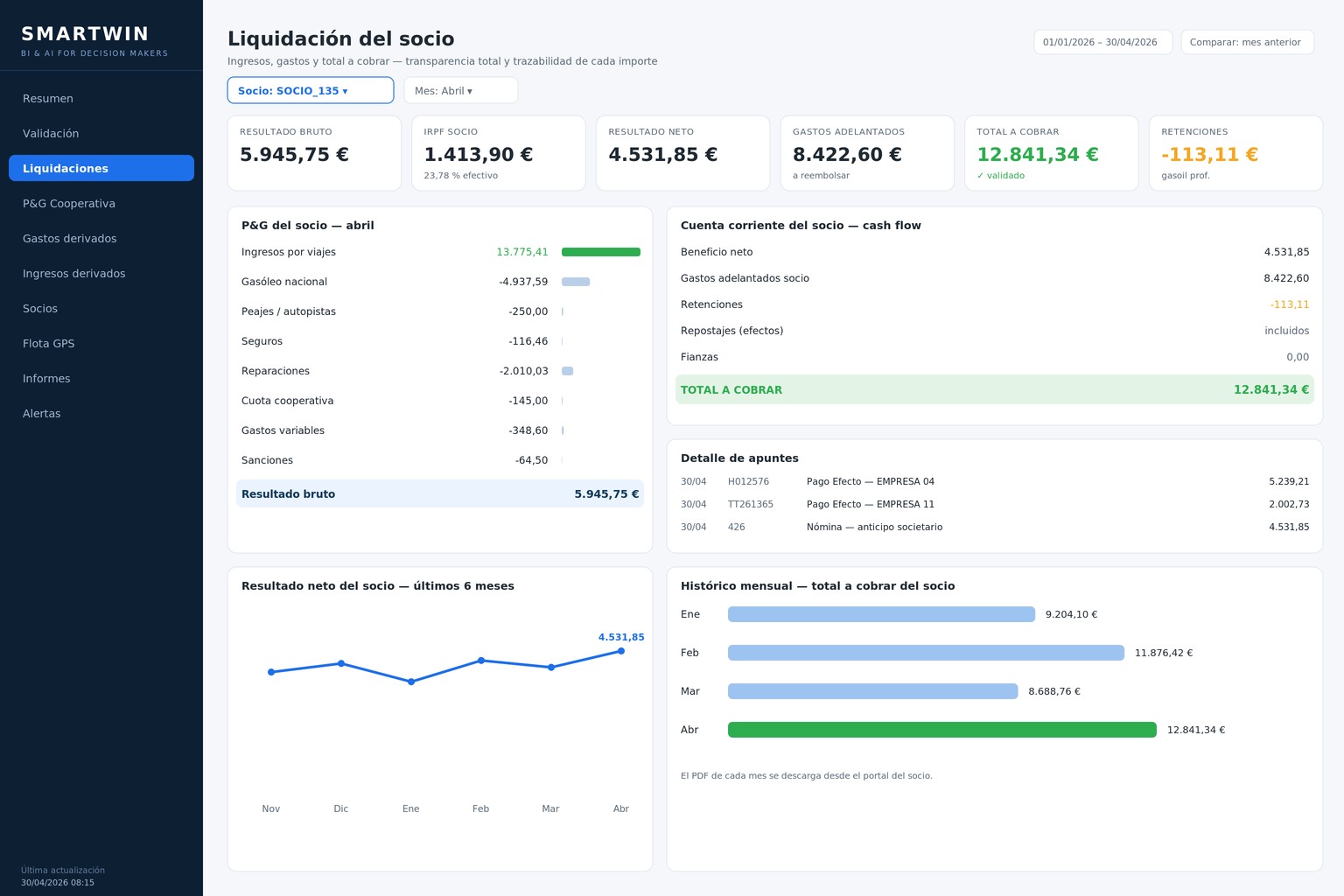The height and width of the screenshot is (896, 1344).
Task: Open the H012576 Pago Efecto entry
Action: [995, 481]
